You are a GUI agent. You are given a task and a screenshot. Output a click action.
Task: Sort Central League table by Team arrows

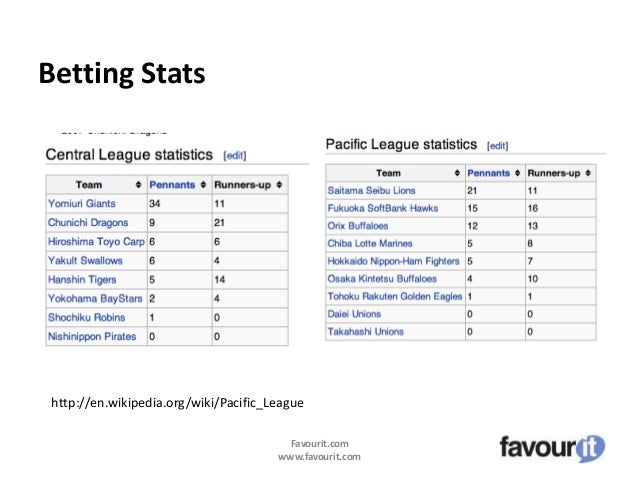coord(138,185)
